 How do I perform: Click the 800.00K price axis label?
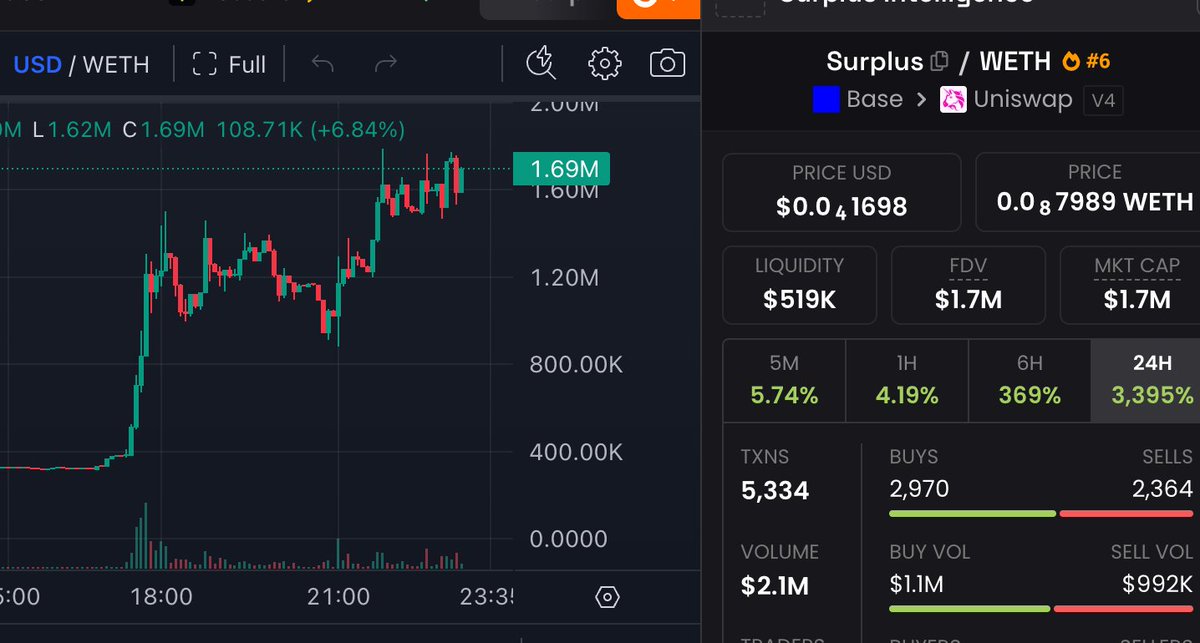[x=576, y=365]
